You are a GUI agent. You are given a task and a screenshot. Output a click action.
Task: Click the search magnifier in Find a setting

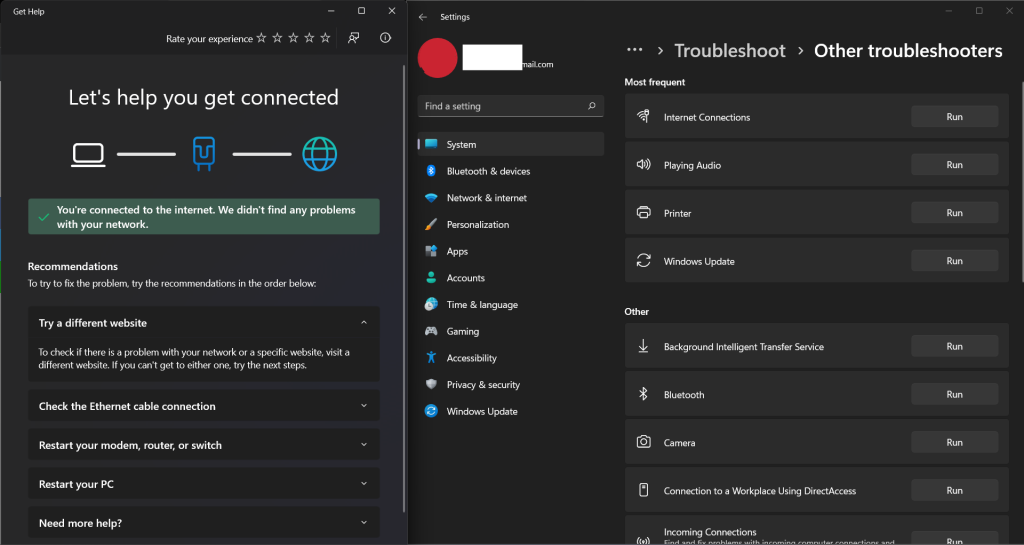(x=592, y=106)
